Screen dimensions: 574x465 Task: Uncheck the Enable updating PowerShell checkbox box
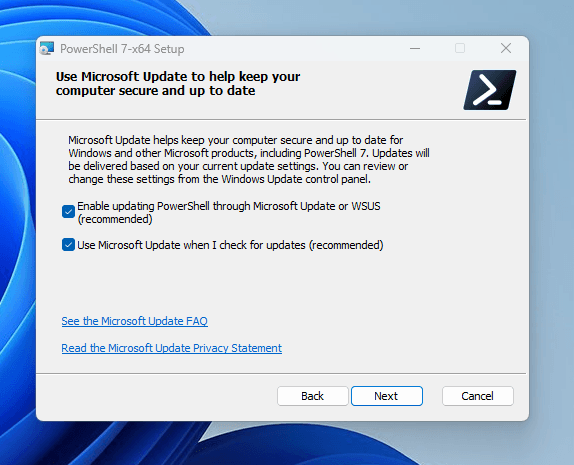[68, 212]
